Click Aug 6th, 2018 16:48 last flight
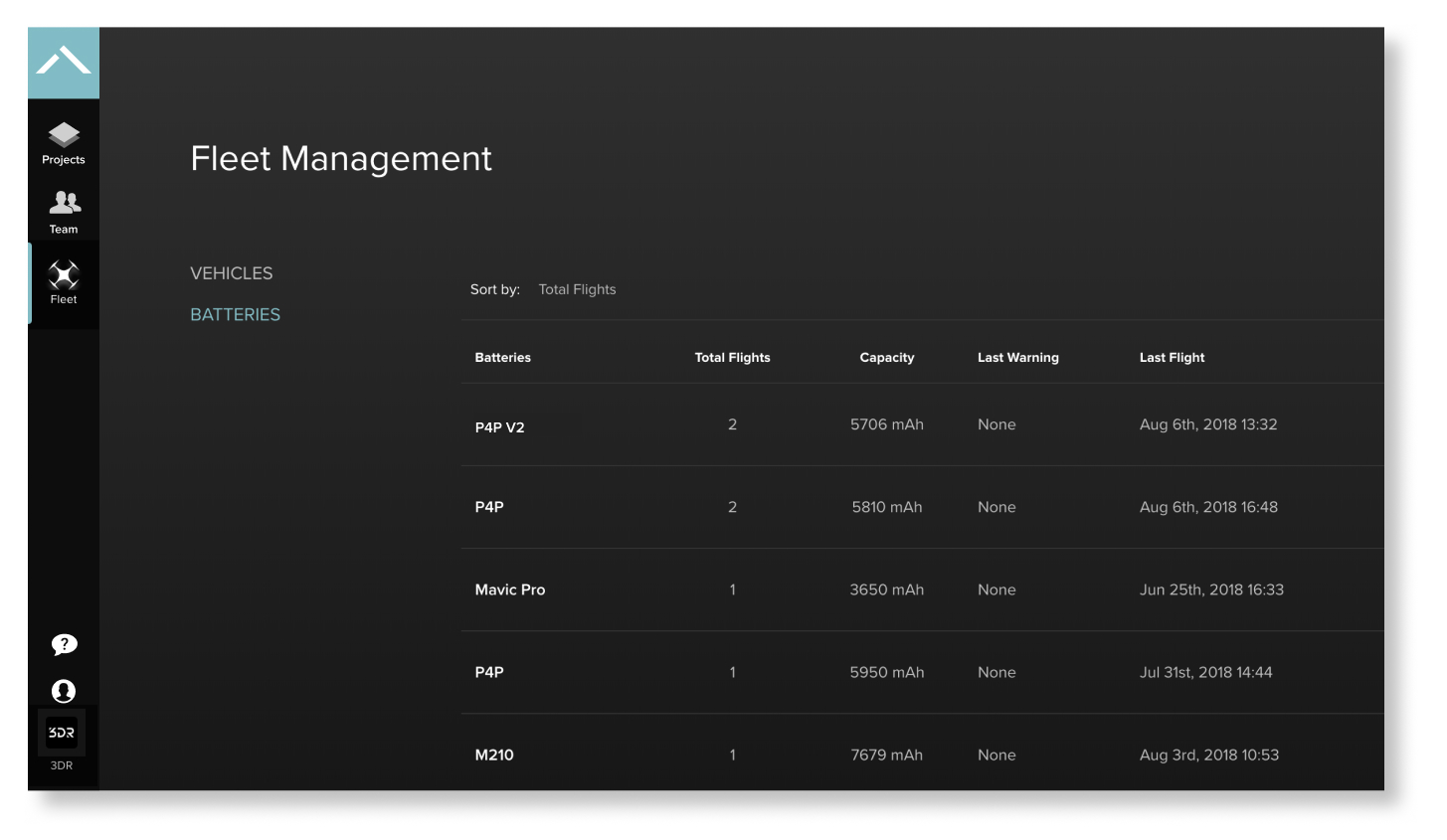This screenshot has height=840, width=1447. tap(1208, 507)
